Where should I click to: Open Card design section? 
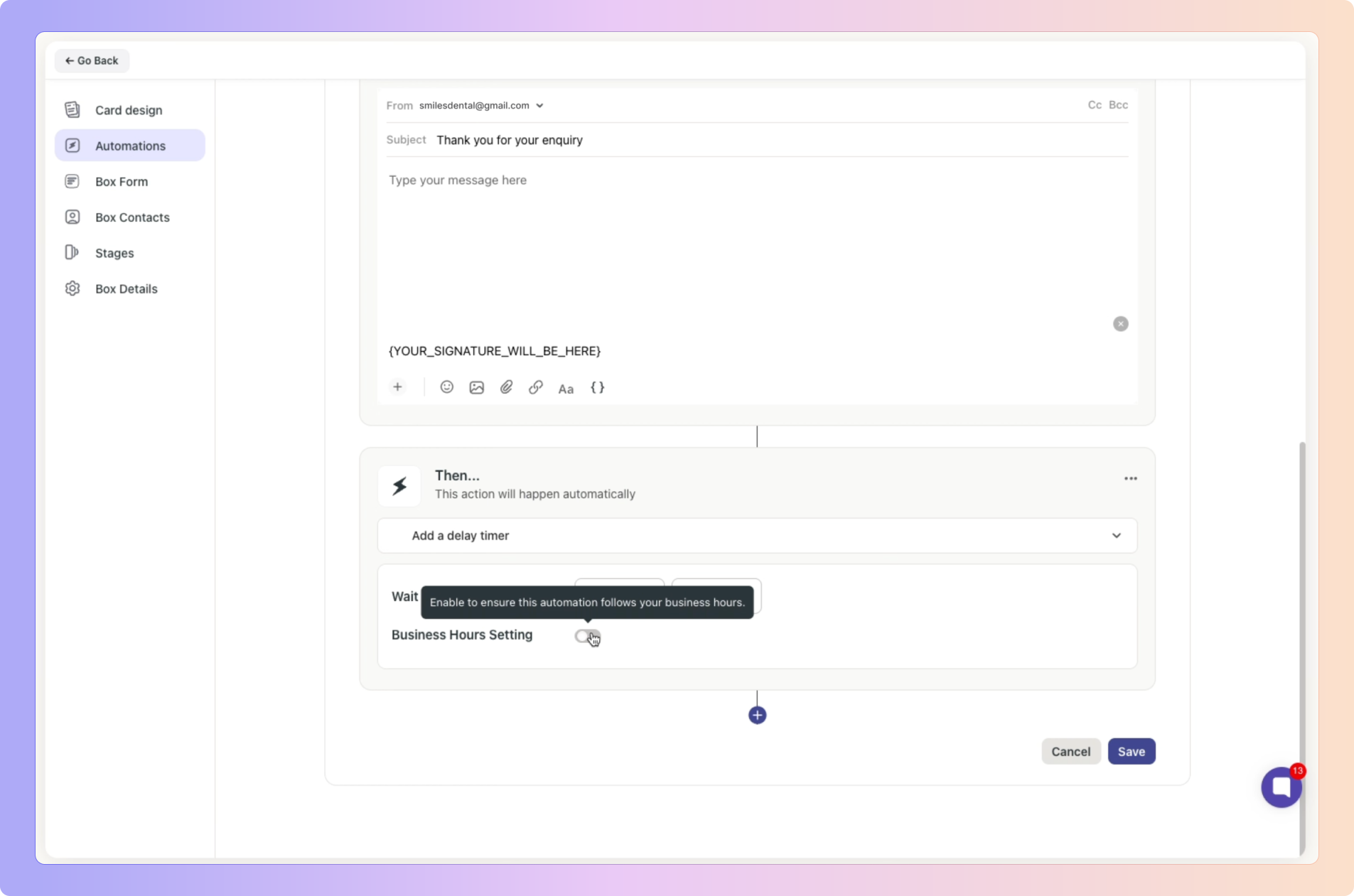pyautogui.click(x=130, y=110)
